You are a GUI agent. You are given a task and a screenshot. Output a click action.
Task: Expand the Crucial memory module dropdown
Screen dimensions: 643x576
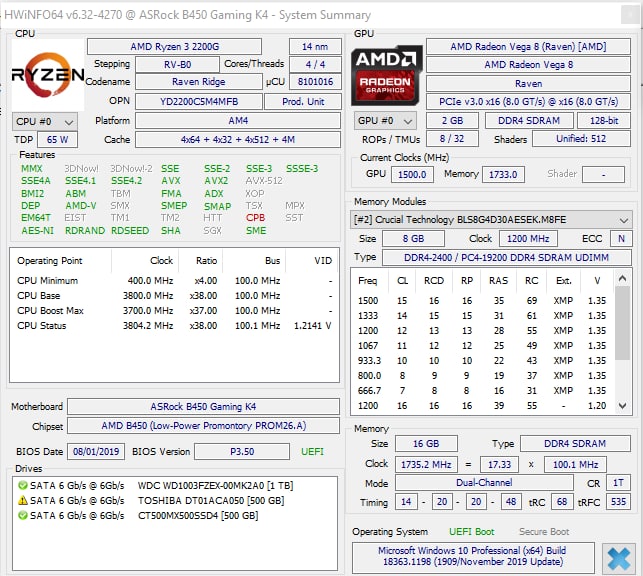click(x=491, y=220)
